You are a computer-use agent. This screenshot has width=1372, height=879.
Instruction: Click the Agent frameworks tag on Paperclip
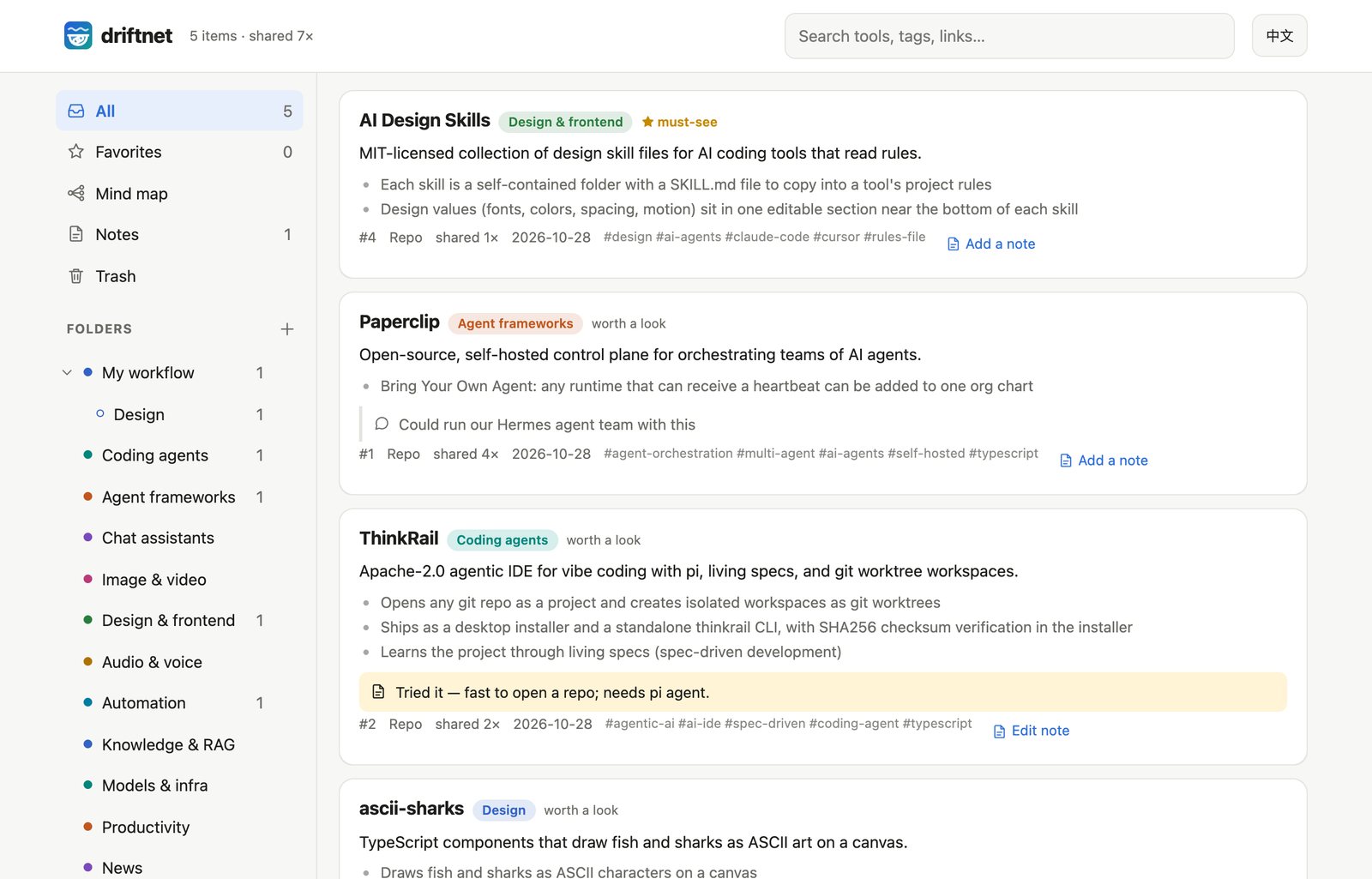click(515, 323)
